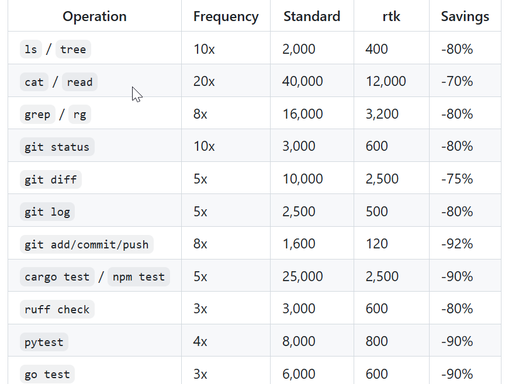Click the -92% savings value
This screenshot has height=384, width=512.
pos(457,244)
